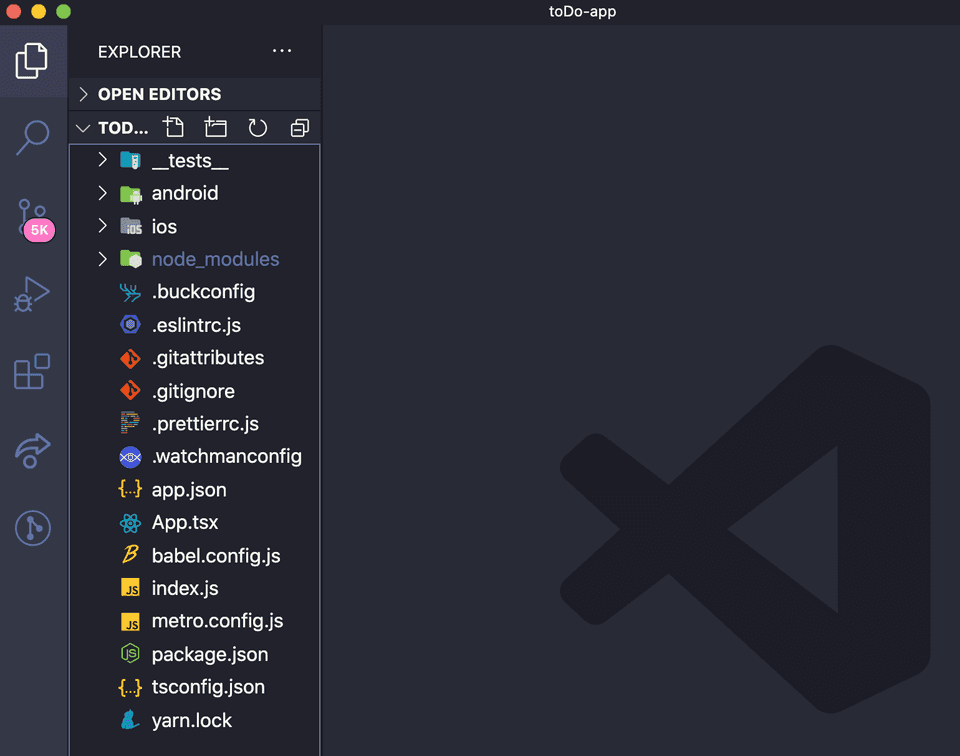Collapse all folders in the explorer
Screen dimensions: 960x756
(298, 127)
